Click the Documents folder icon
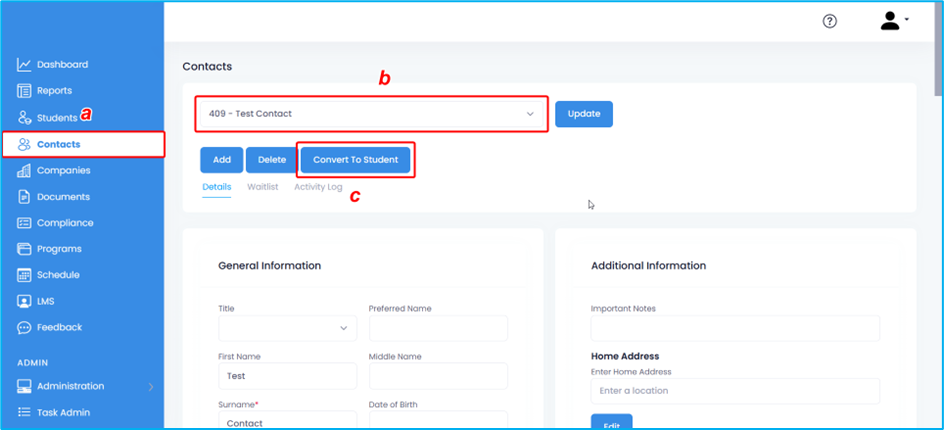This screenshot has height=430, width=944. pos(24,197)
